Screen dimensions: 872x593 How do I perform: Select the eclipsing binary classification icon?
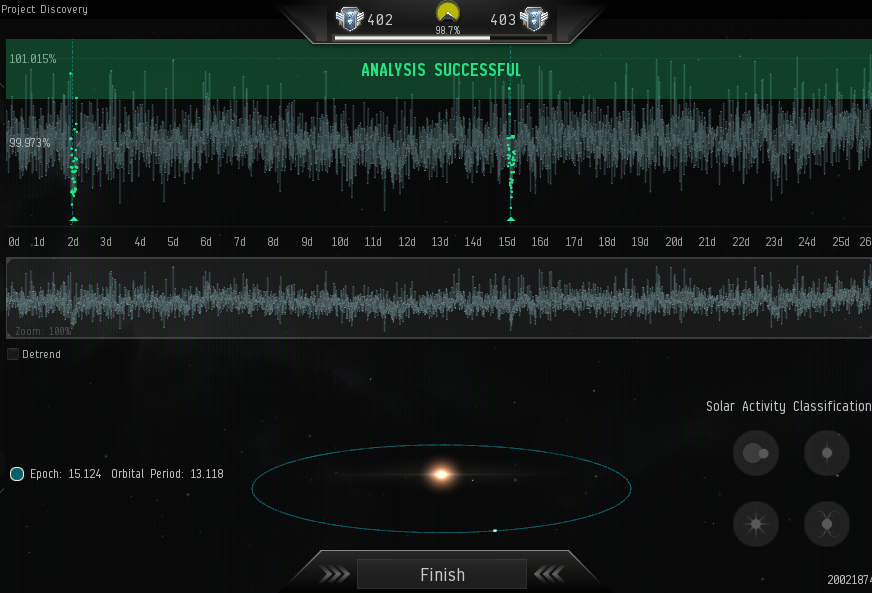pos(756,453)
